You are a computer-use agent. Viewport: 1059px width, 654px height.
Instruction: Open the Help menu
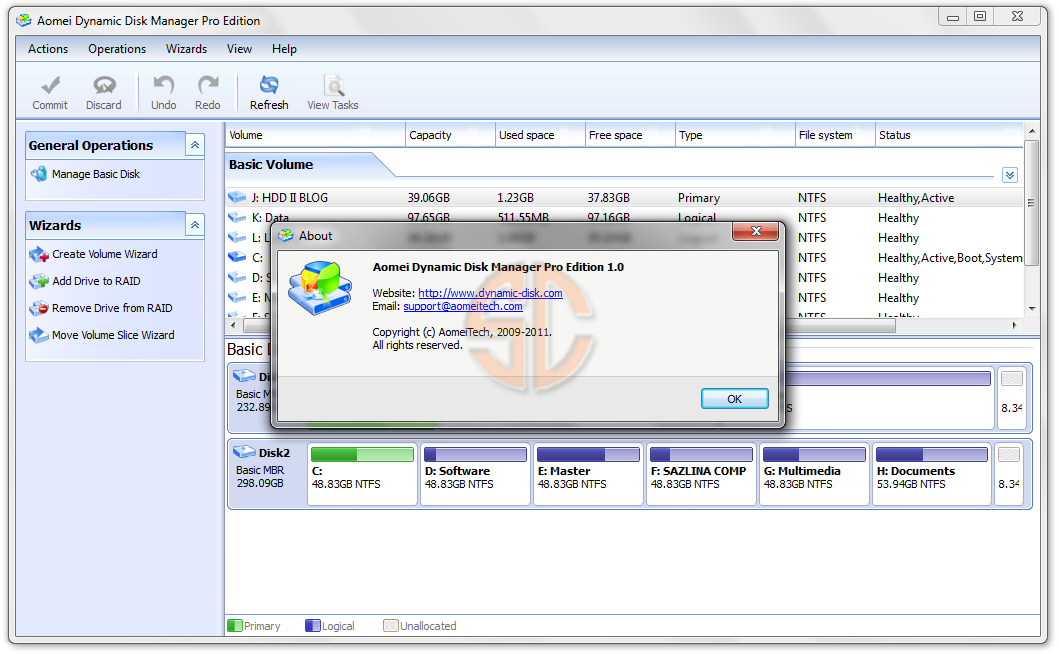click(284, 49)
